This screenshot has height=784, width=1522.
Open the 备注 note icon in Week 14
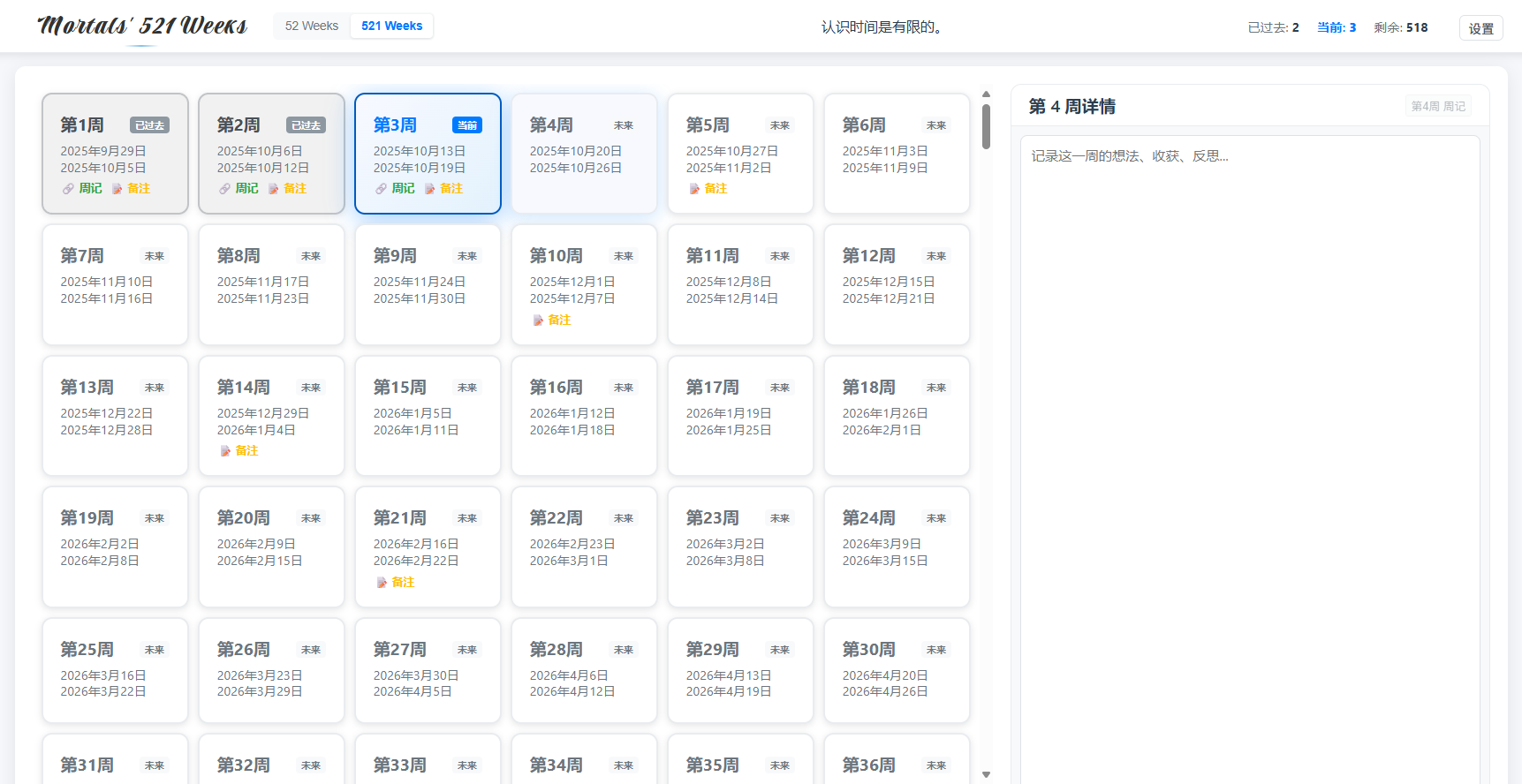click(x=225, y=451)
